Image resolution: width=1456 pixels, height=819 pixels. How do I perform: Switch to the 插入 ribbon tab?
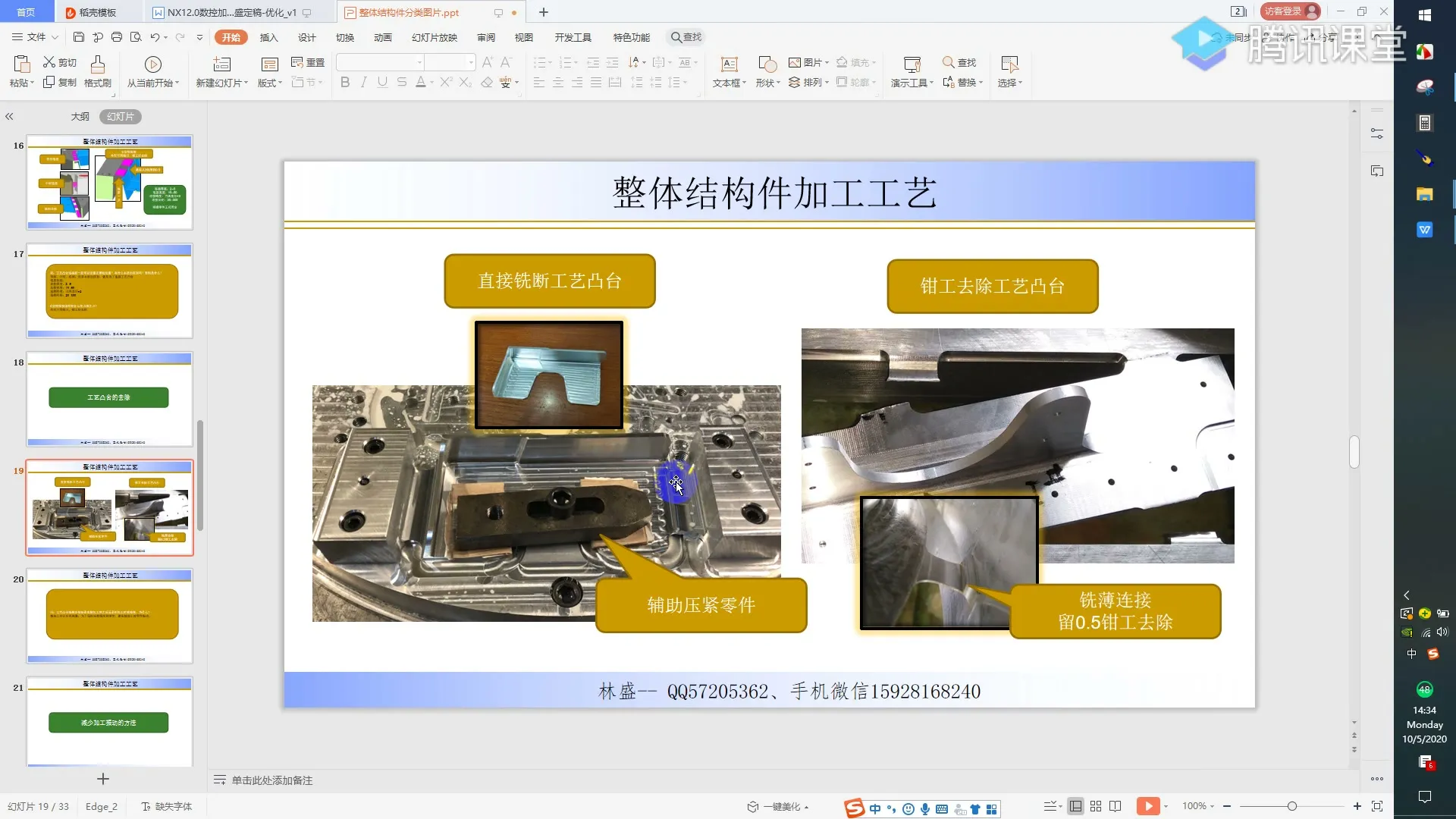pos(269,36)
